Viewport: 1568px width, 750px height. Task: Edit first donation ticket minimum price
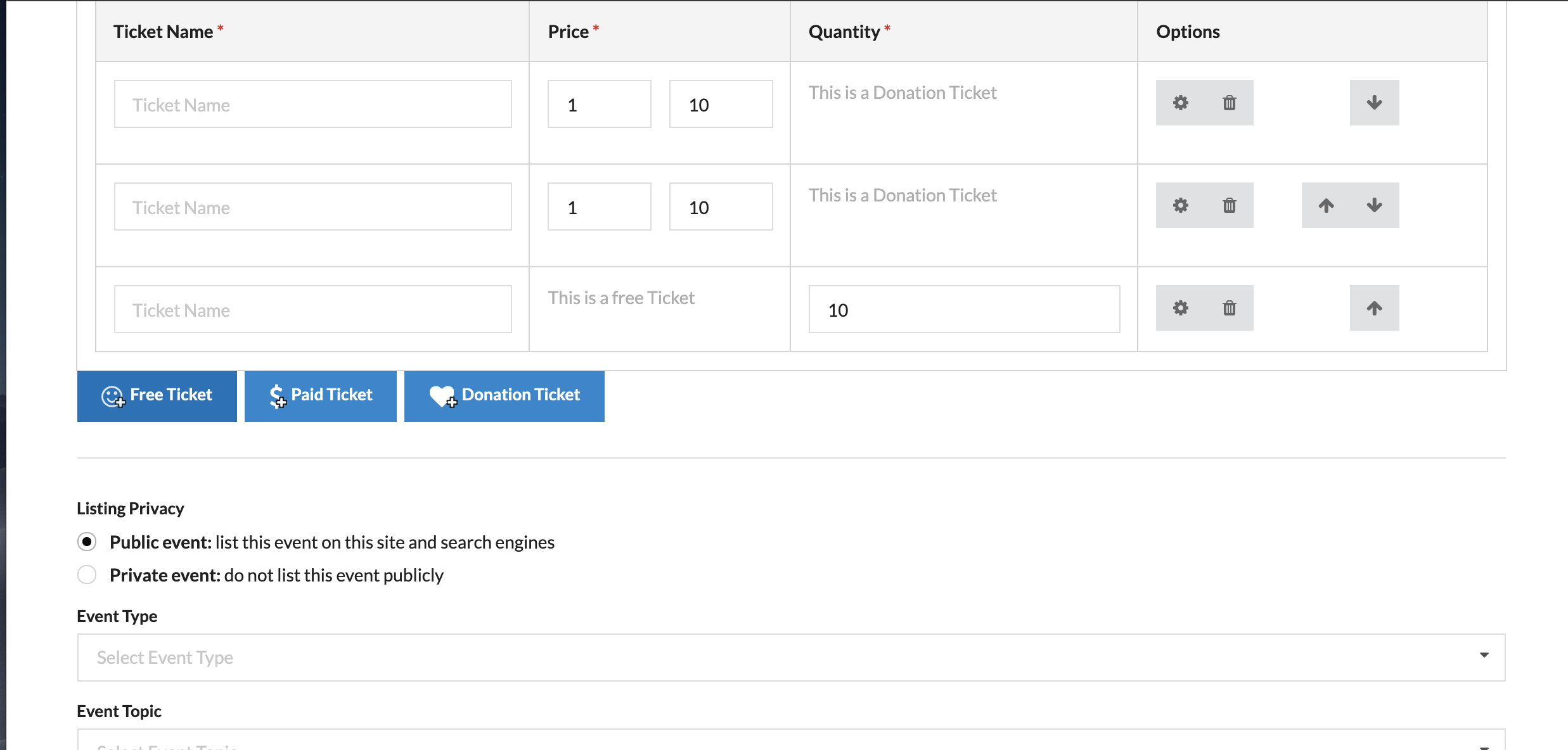click(599, 104)
